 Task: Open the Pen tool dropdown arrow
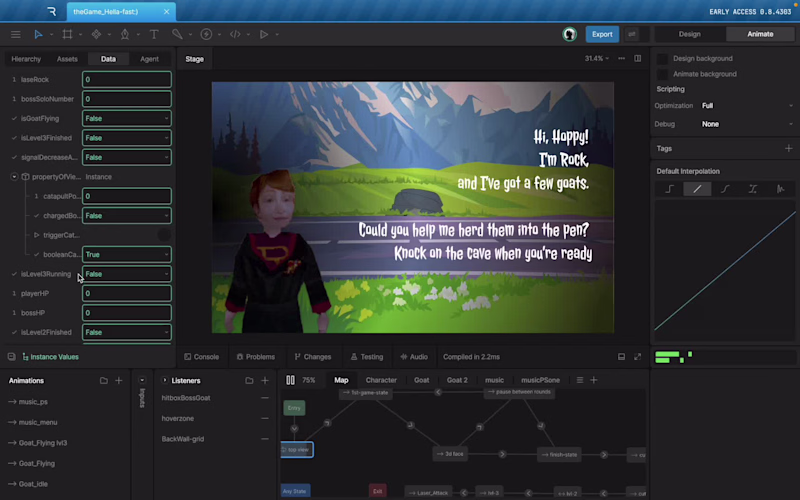coord(138,35)
